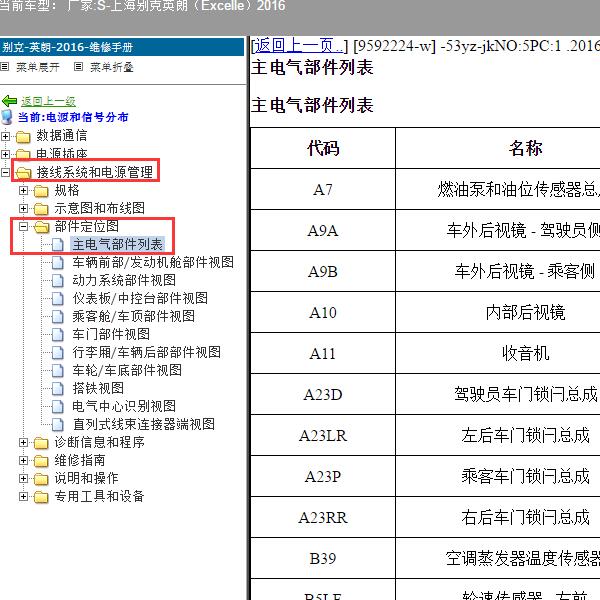Expand the 数据通信 tree node
This screenshot has height=600, width=600.
pyautogui.click(x=5, y=136)
